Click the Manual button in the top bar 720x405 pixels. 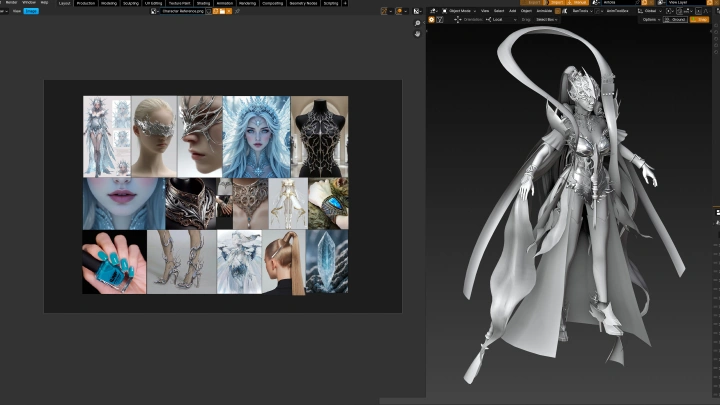(x=578, y=2)
